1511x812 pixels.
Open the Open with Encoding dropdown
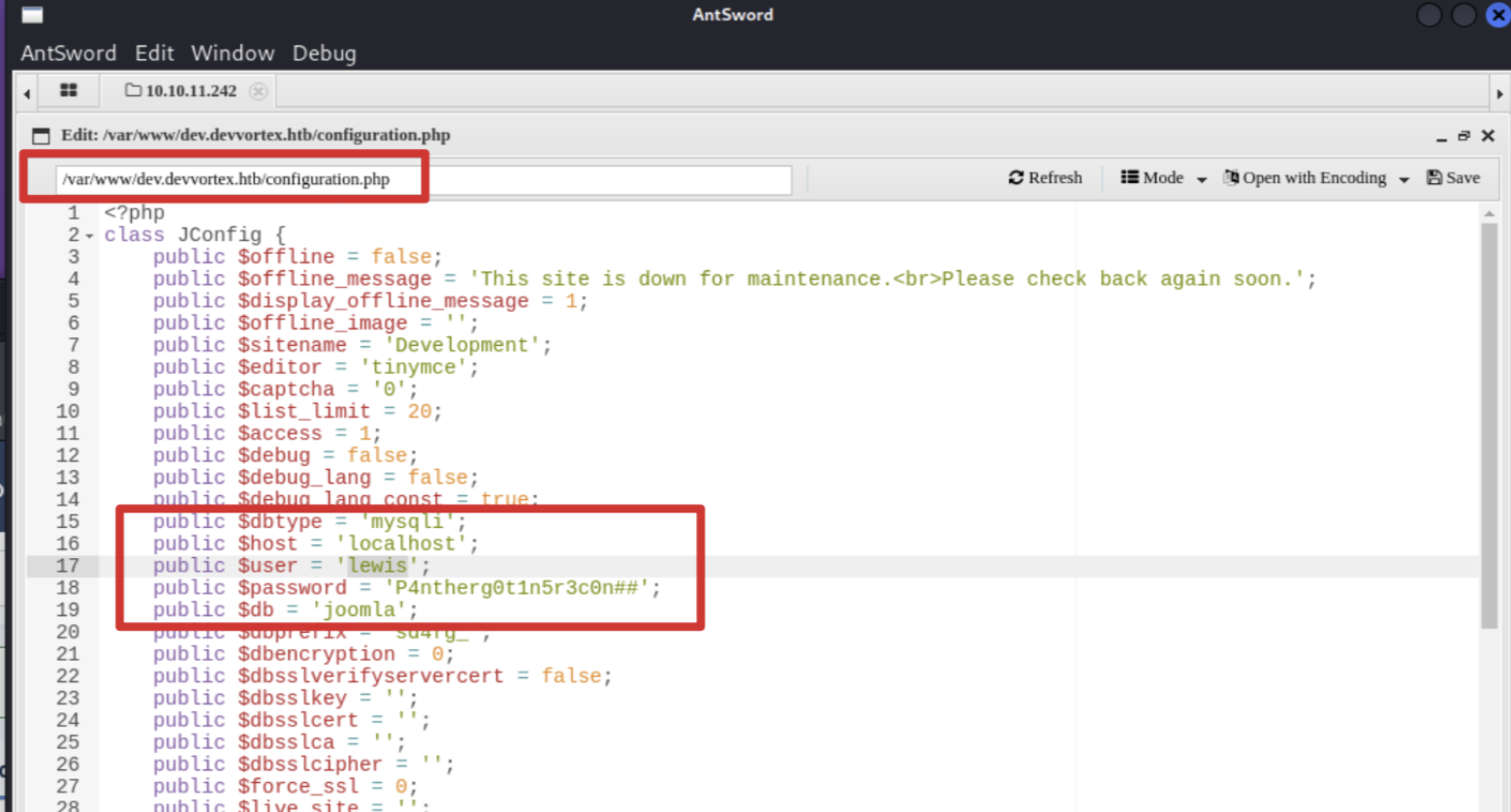click(1315, 178)
